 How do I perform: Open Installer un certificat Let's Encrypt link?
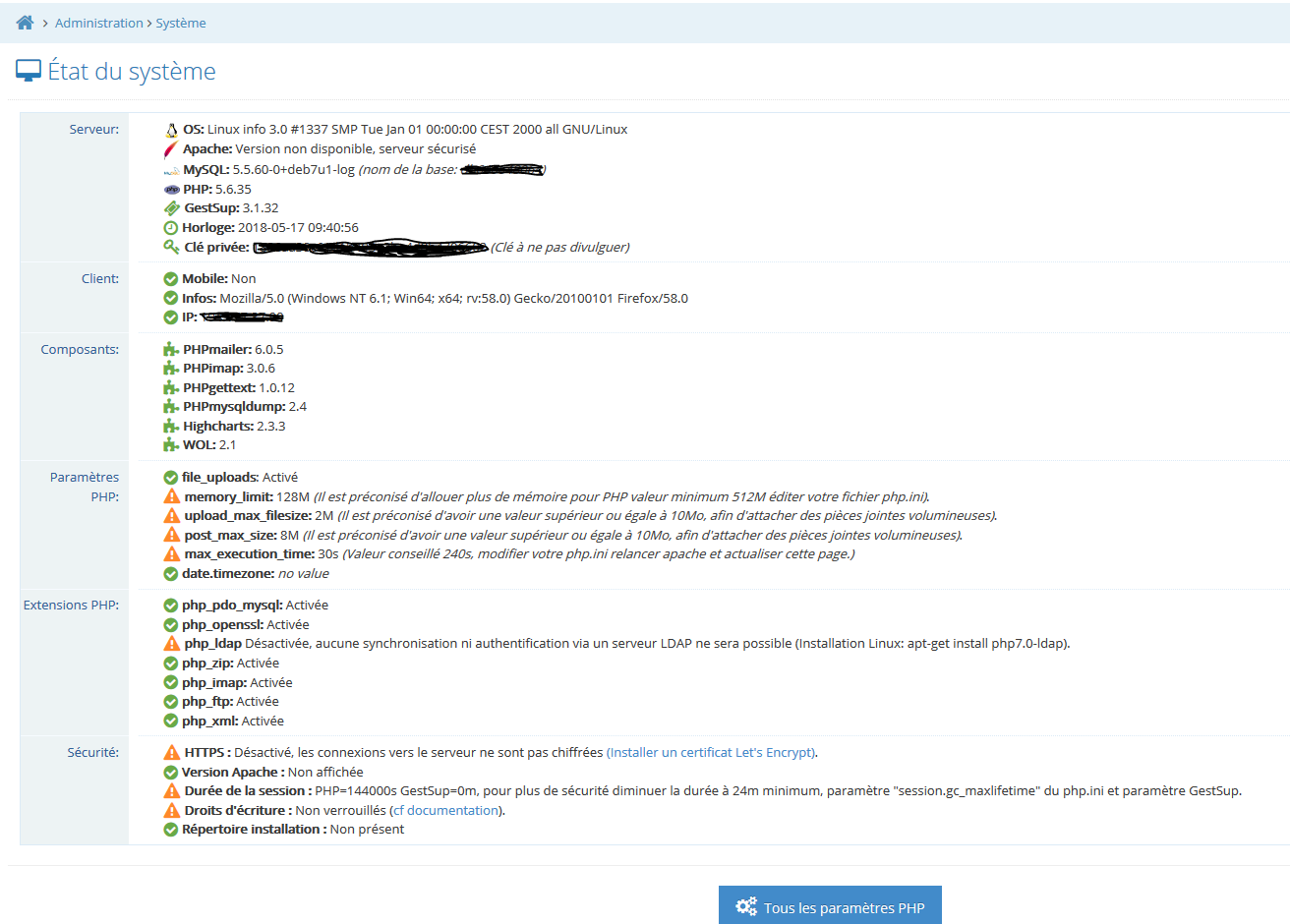pyautogui.click(x=711, y=752)
